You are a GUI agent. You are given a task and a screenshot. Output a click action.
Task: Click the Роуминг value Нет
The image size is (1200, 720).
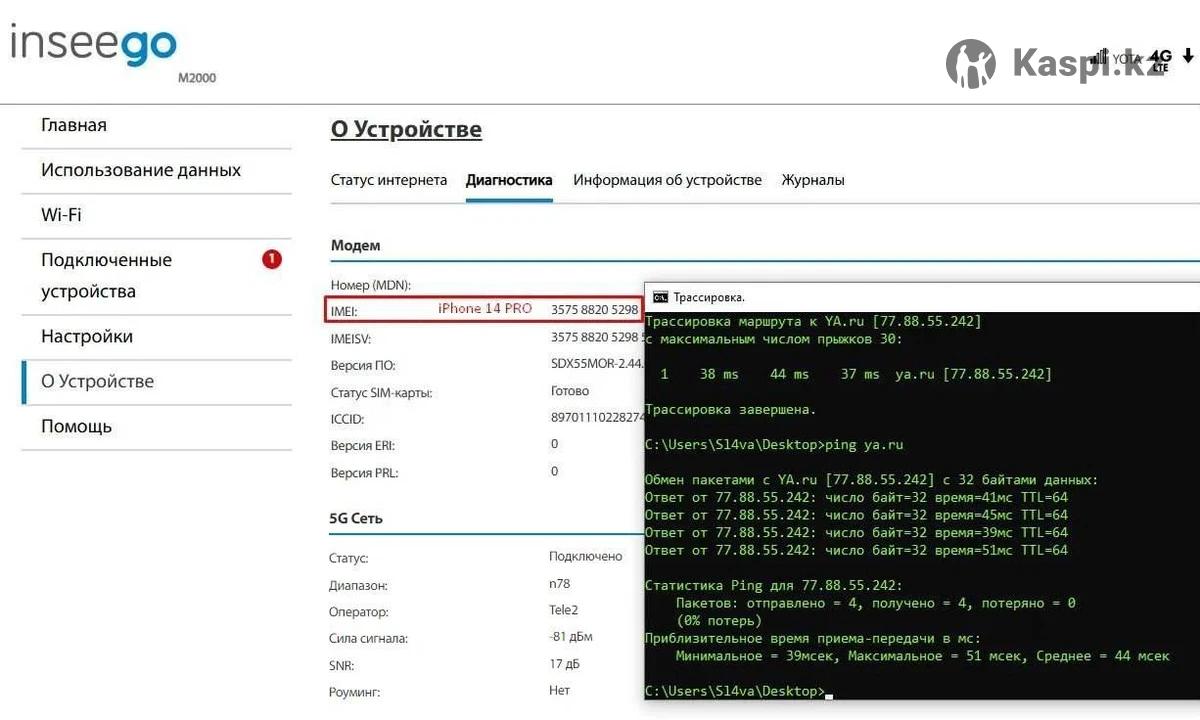559,690
